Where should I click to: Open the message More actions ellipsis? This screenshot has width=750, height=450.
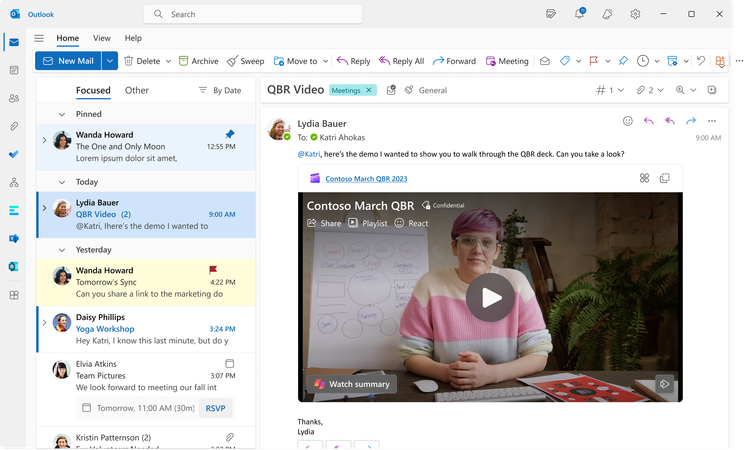(x=712, y=121)
